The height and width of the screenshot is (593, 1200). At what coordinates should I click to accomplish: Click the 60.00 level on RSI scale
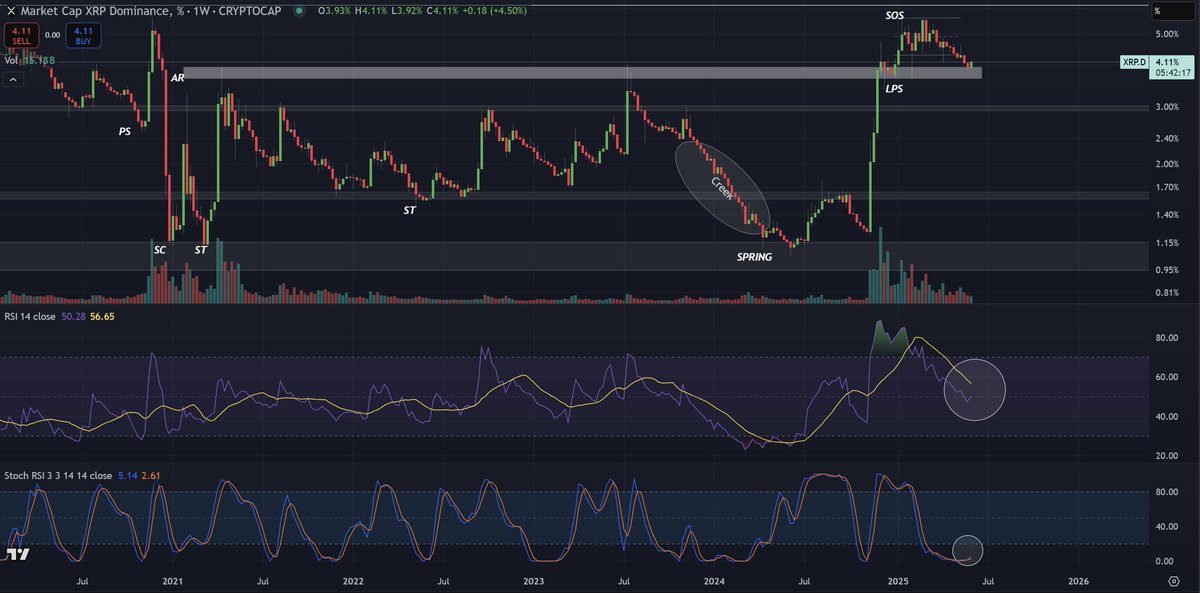tap(1168, 377)
